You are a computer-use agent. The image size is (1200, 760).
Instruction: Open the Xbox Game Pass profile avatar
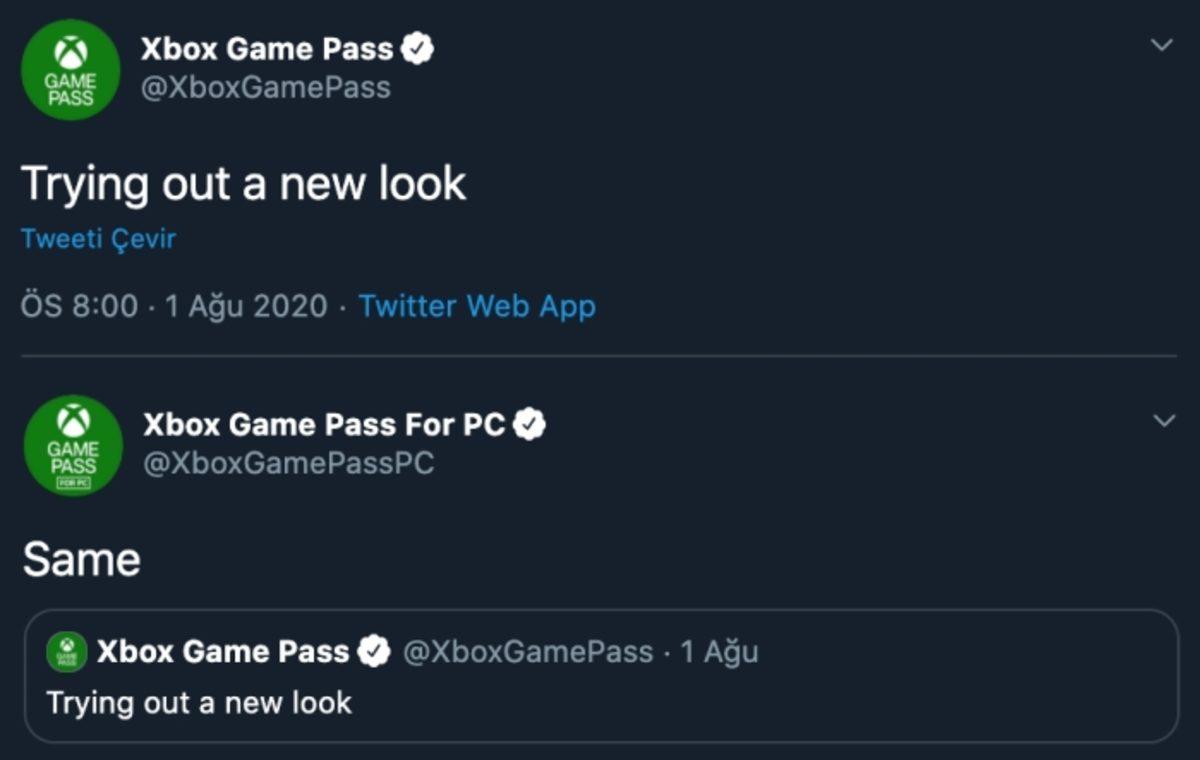(x=70, y=68)
